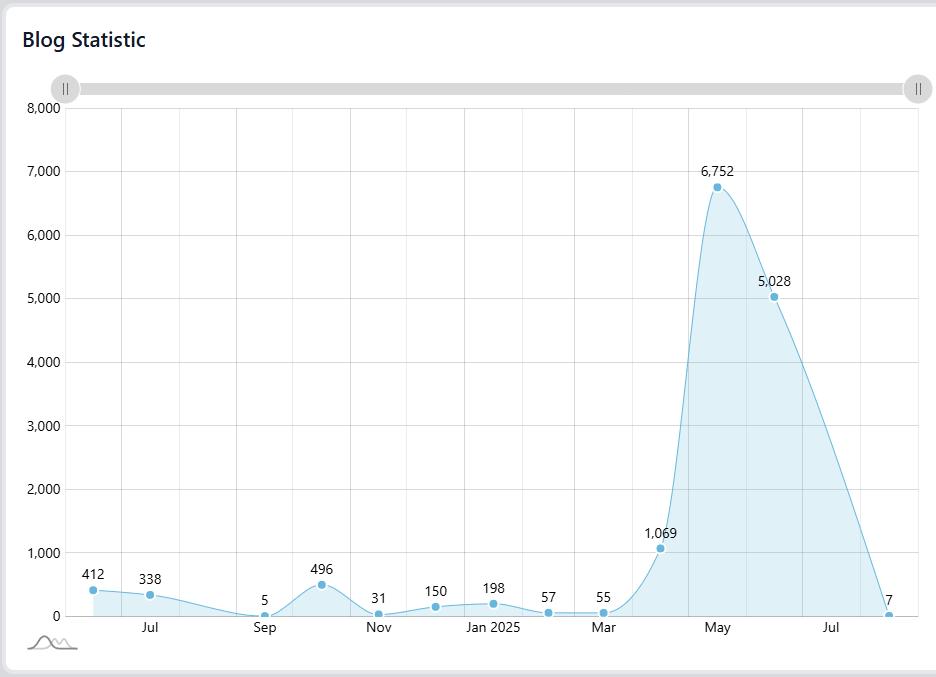
Task: Select the 57 data point marker
Action: coord(548,613)
